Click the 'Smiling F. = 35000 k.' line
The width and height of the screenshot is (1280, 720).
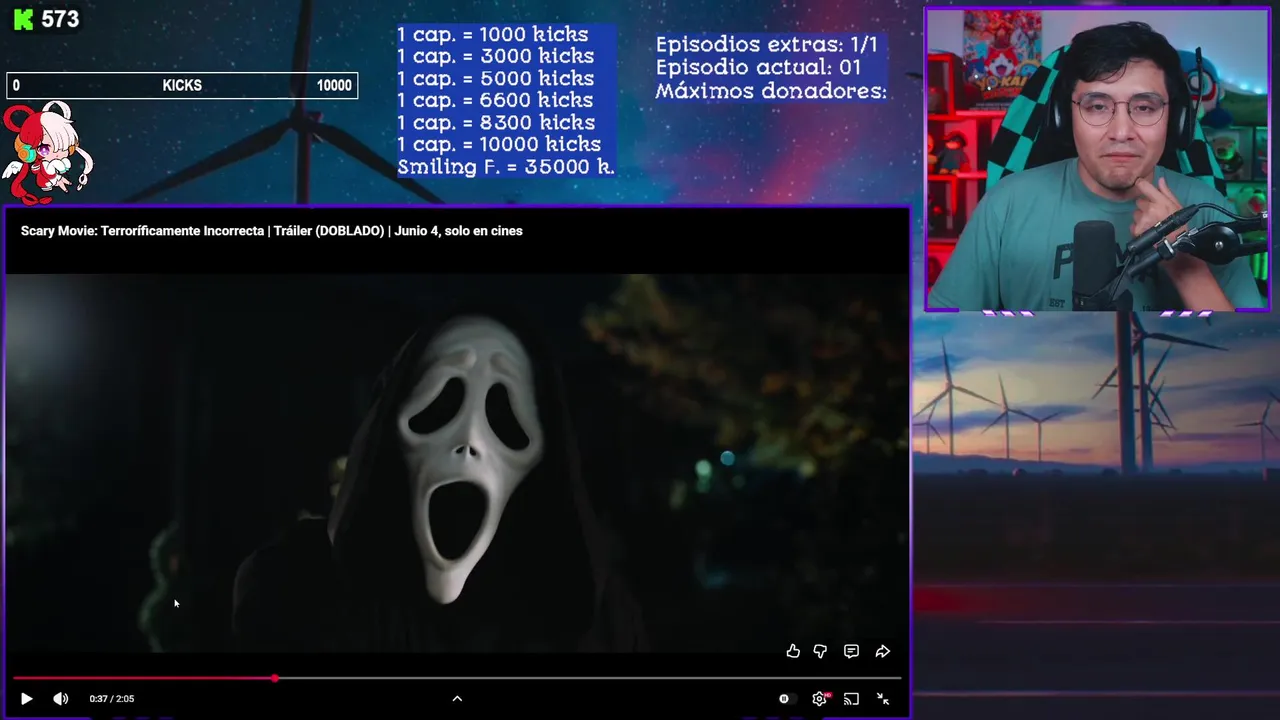[506, 167]
